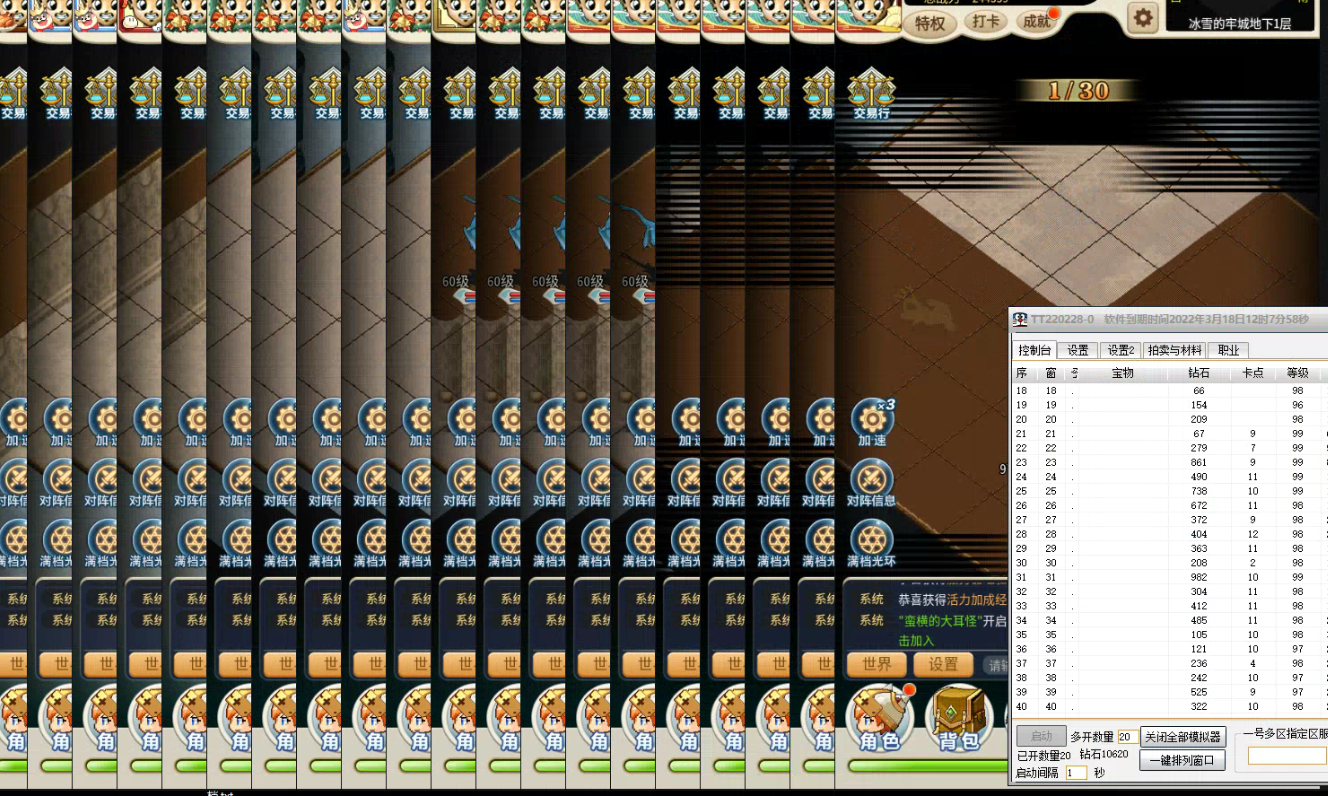Select table row with diamond value 236

click(x=1170, y=663)
